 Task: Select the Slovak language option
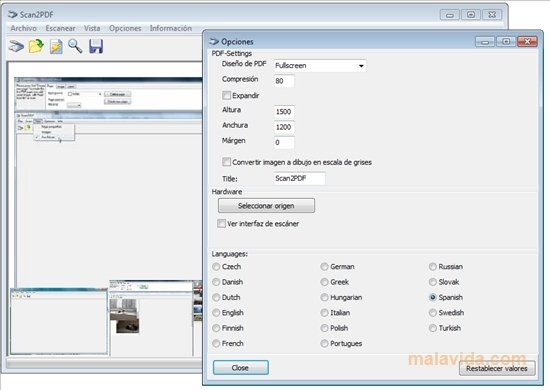(433, 282)
